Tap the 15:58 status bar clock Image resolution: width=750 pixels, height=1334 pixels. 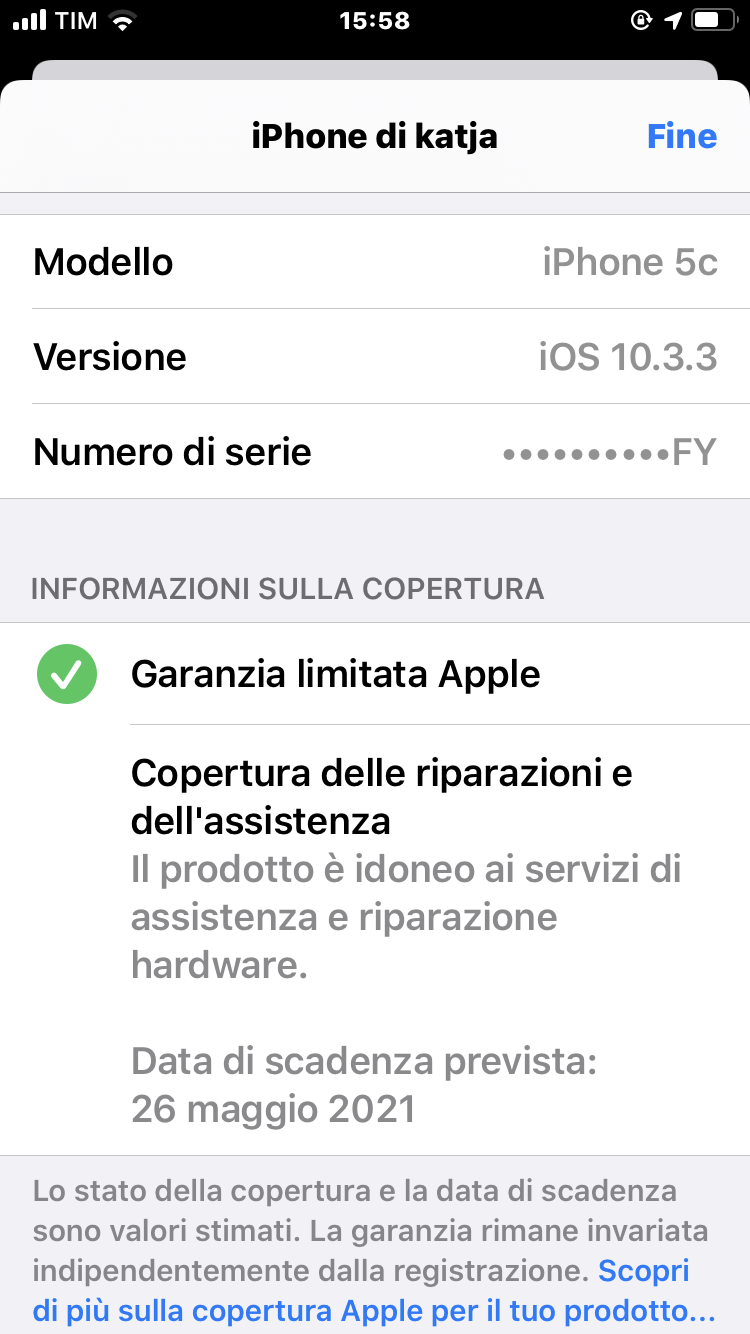click(x=375, y=20)
